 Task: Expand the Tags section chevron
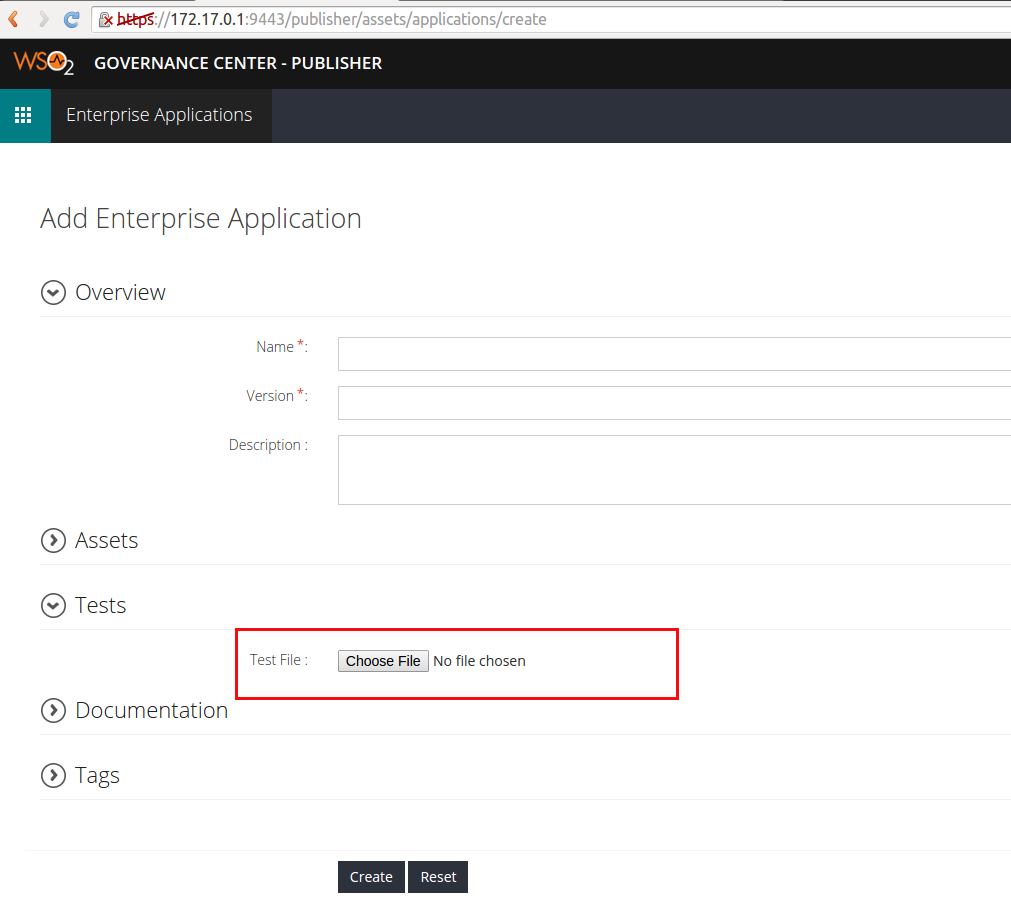54,776
